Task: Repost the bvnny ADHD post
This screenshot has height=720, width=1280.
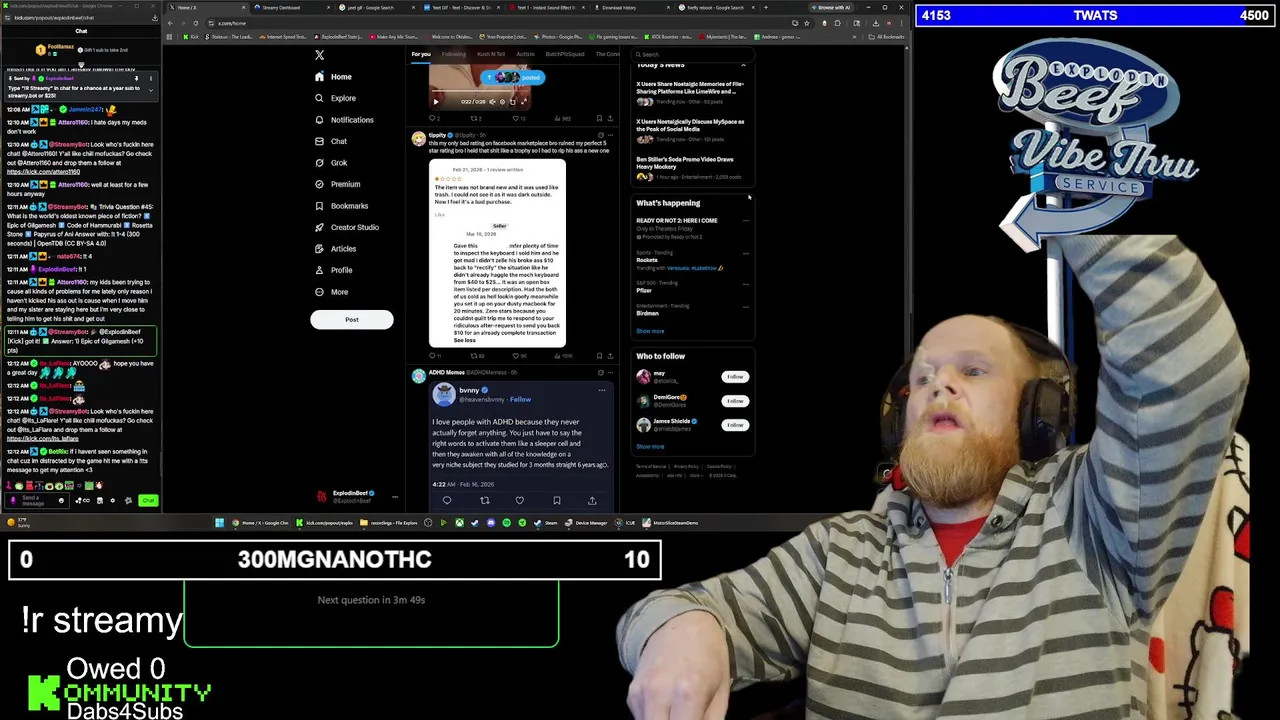Action: pos(484,501)
